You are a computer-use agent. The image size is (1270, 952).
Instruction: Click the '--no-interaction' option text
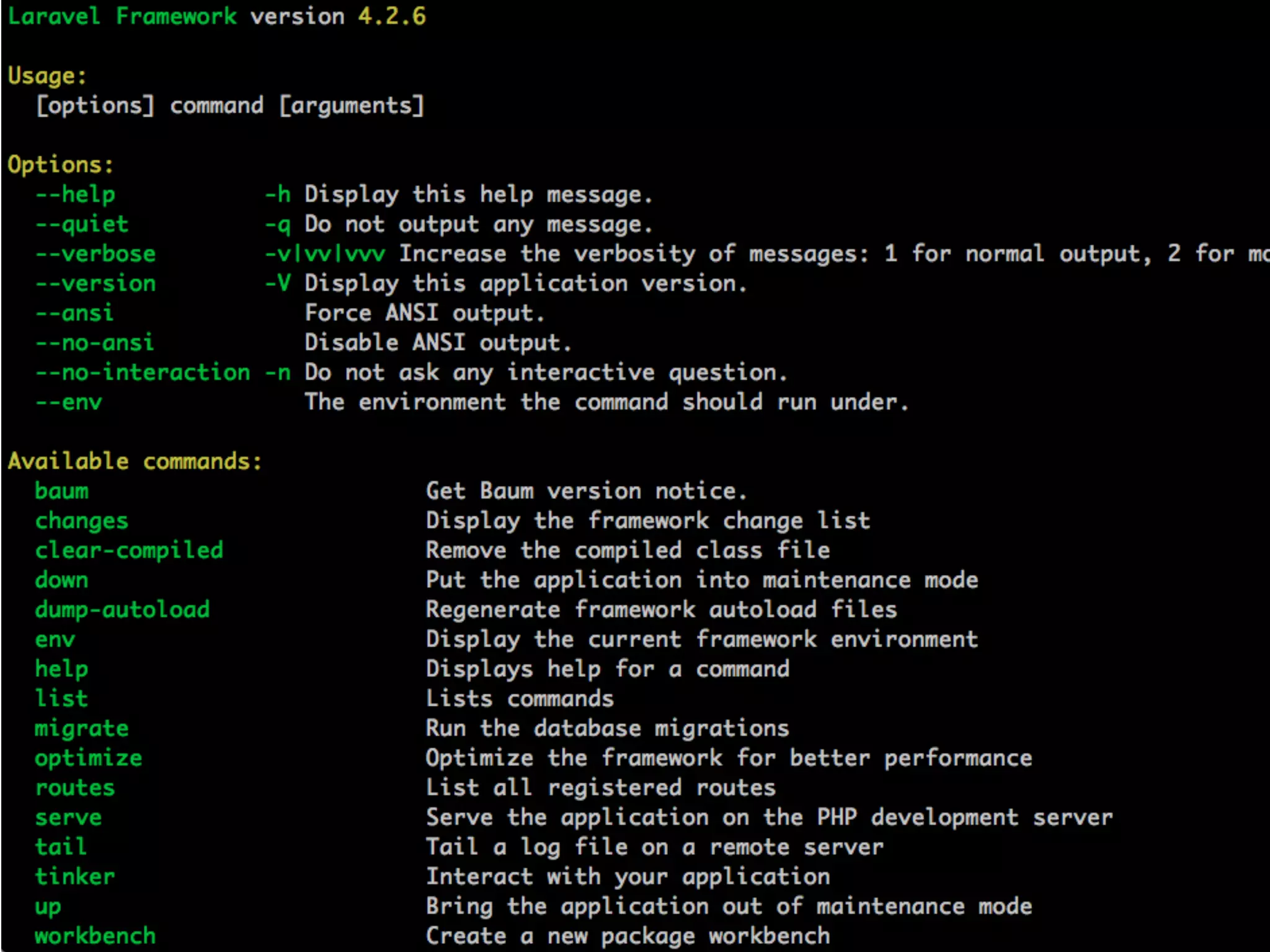tap(143, 372)
